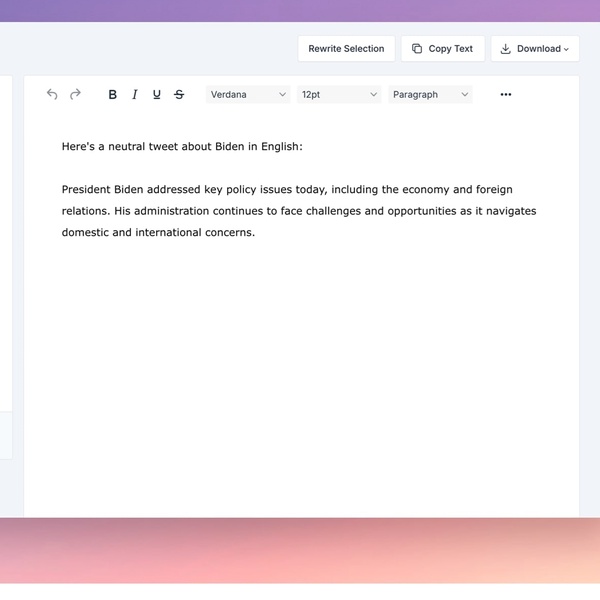Image resolution: width=600 pixels, height=600 pixels.
Task: Expand the Paragraph style dropdown
Action: coord(430,94)
